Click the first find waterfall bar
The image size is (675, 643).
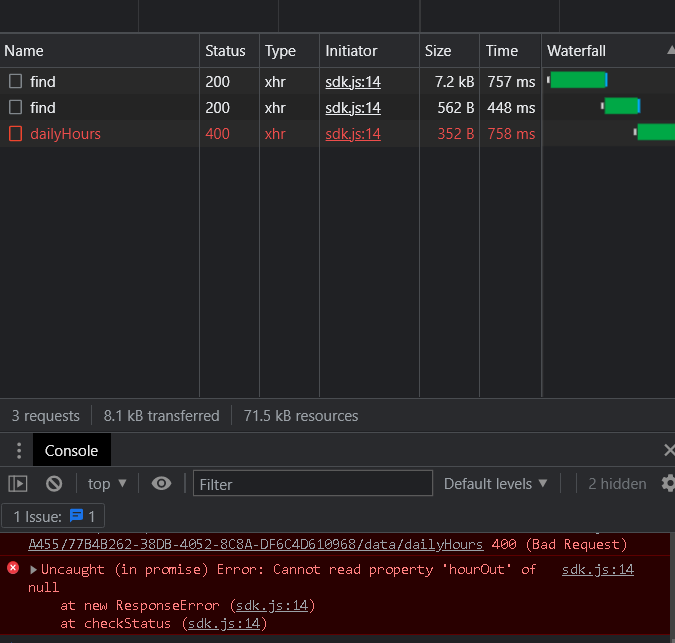coord(579,80)
